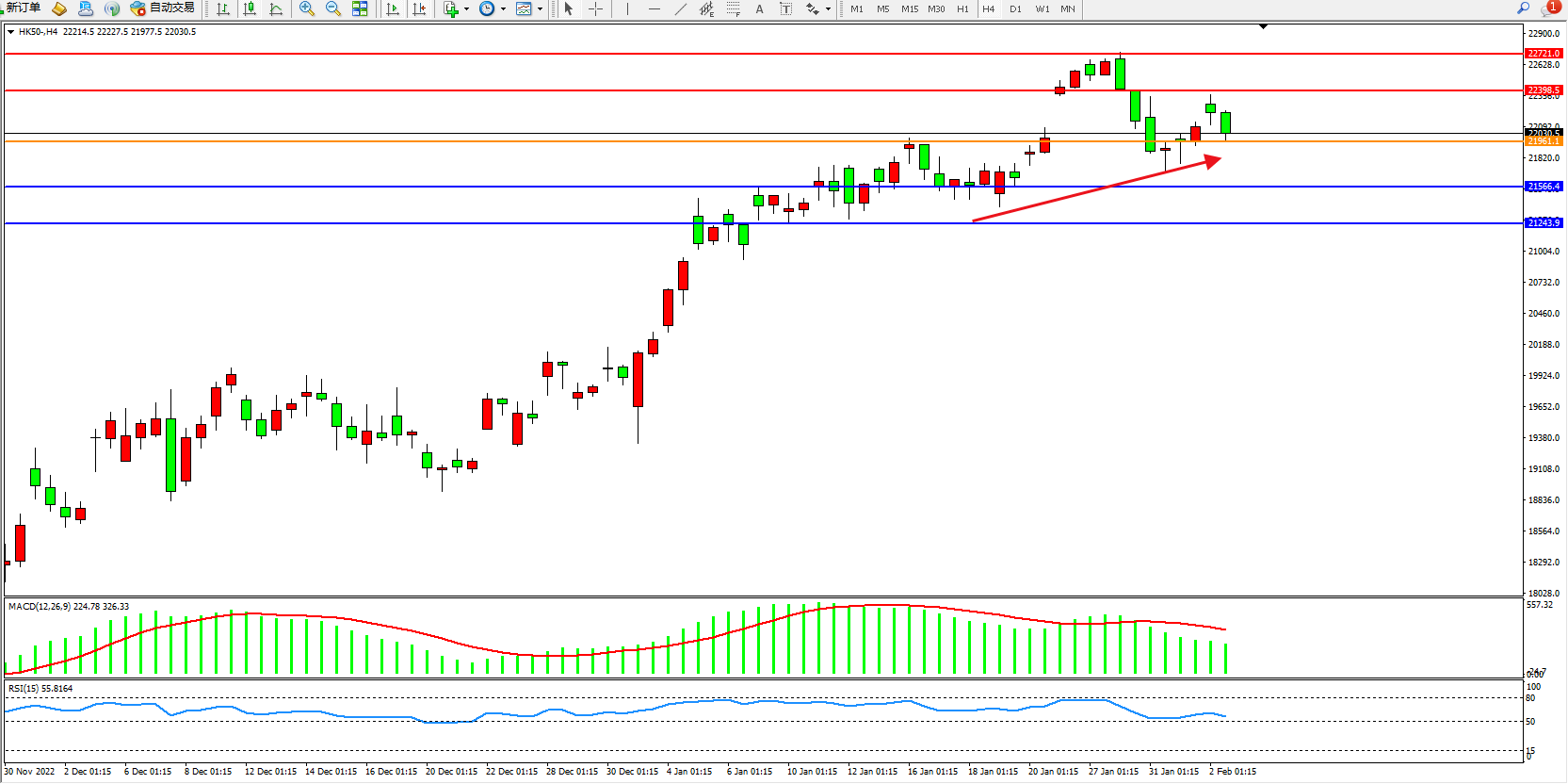Select the text label 'A' tool
The height and width of the screenshot is (784, 1568).
pos(760,9)
